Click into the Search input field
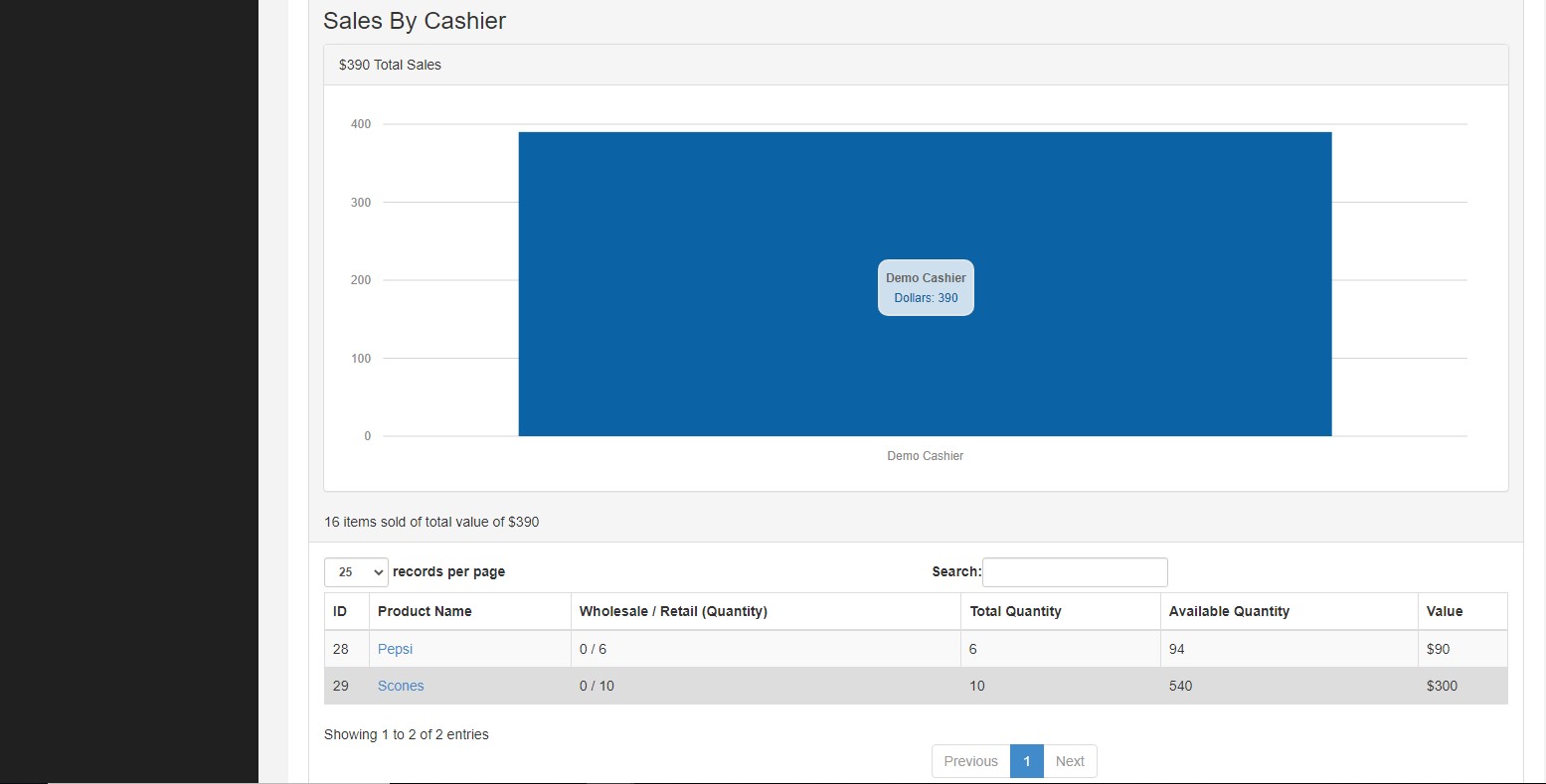The height and width of the screenshot is (784, 1546). (1074, 572)
